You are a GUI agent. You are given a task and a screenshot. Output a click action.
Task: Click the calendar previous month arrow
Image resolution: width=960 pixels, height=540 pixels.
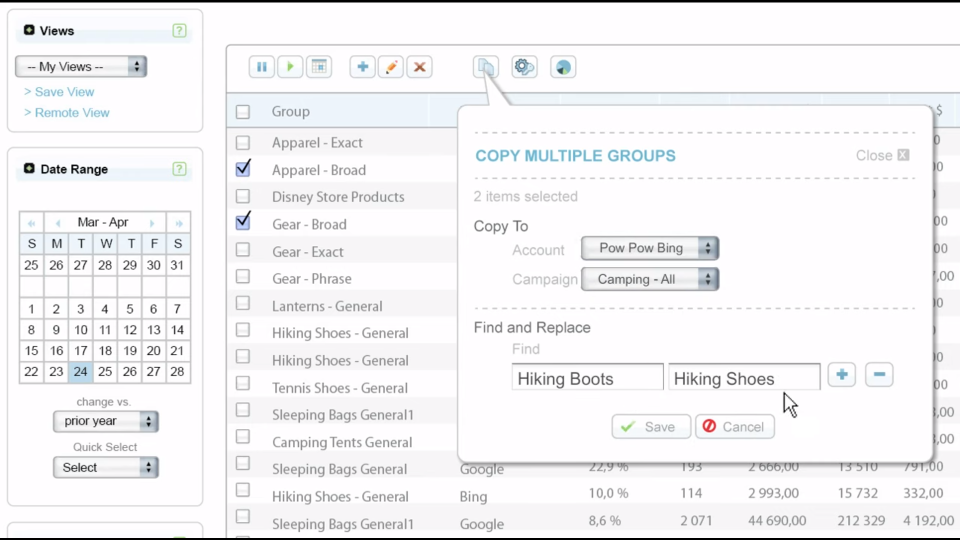[x=58, y=223]
